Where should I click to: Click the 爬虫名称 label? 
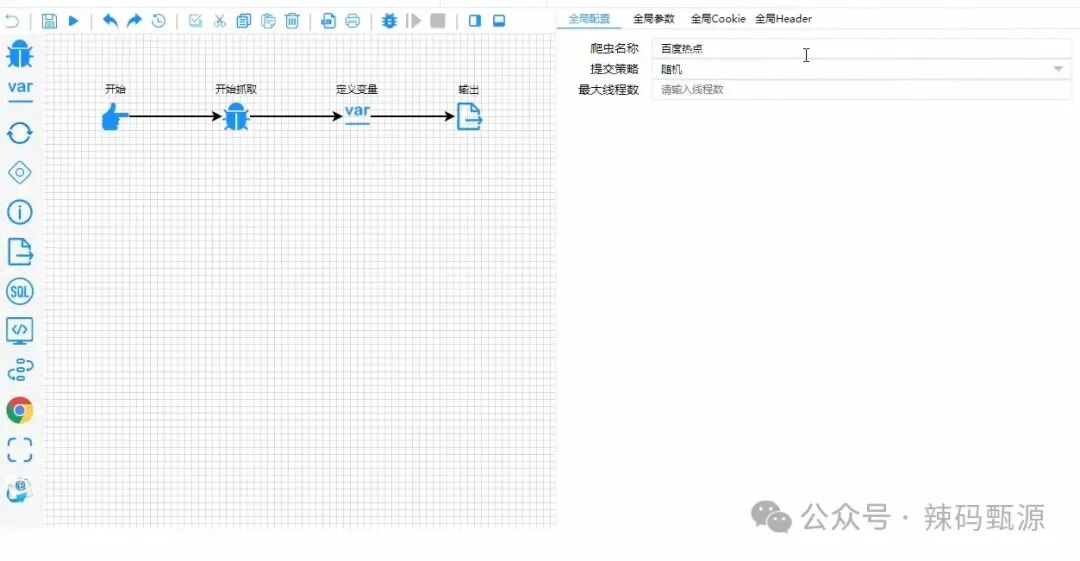pos(614,48)
